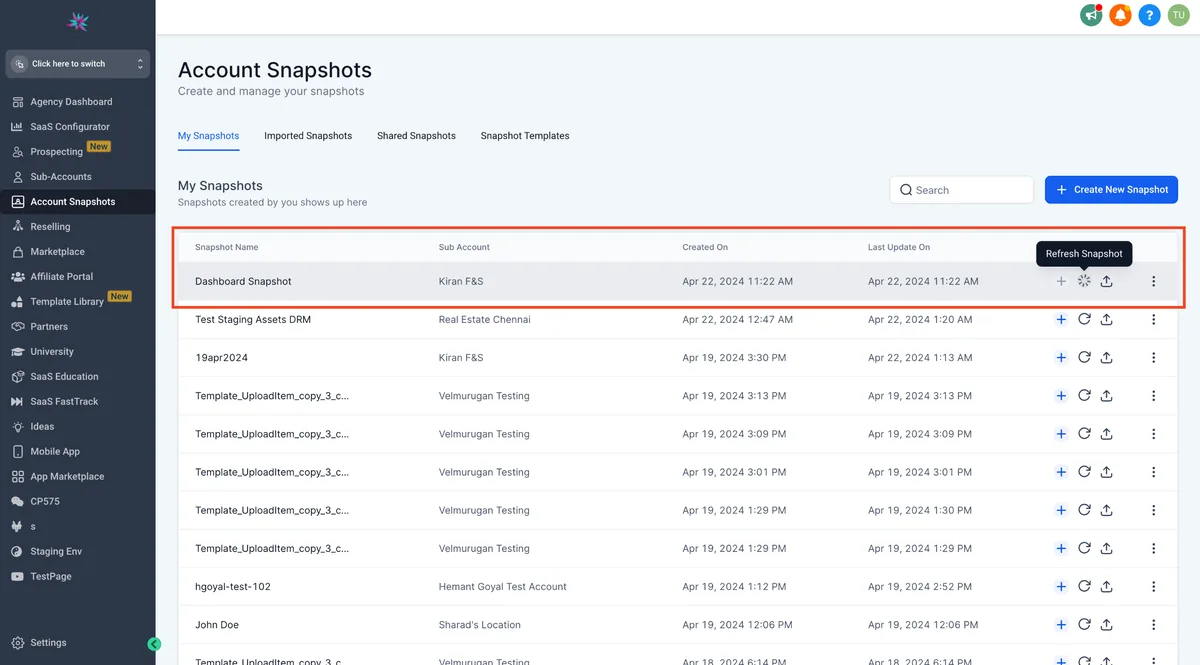Refresh the John Doe snapshot
Viewport: 1200px width, 665px height.
[x=1084, y=625]
